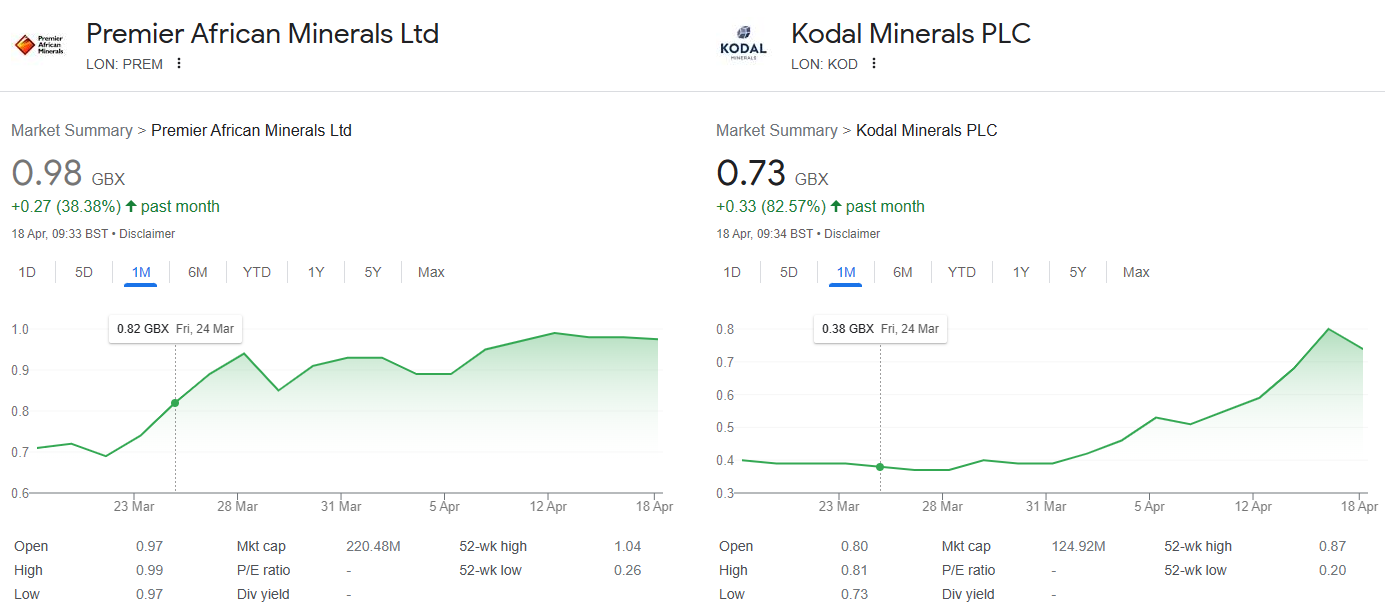Select the 1D range for Premier African Minerals
This screenshot has width=1385, height=615.
click(27, 272)
